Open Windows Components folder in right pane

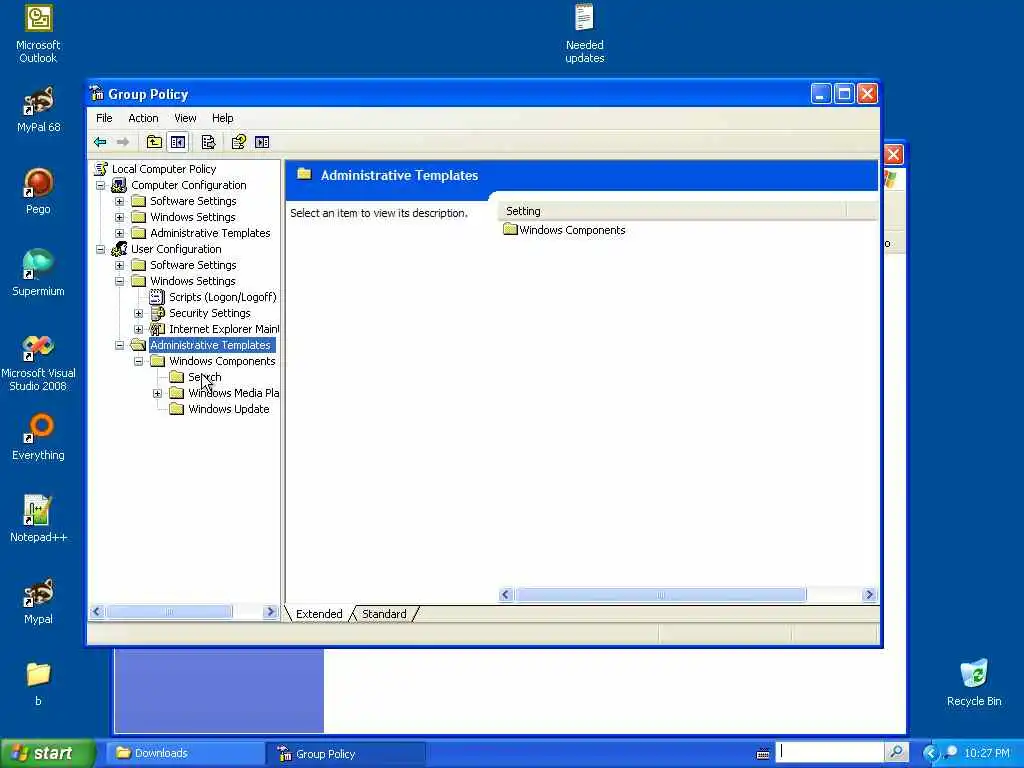coord(564,230)
